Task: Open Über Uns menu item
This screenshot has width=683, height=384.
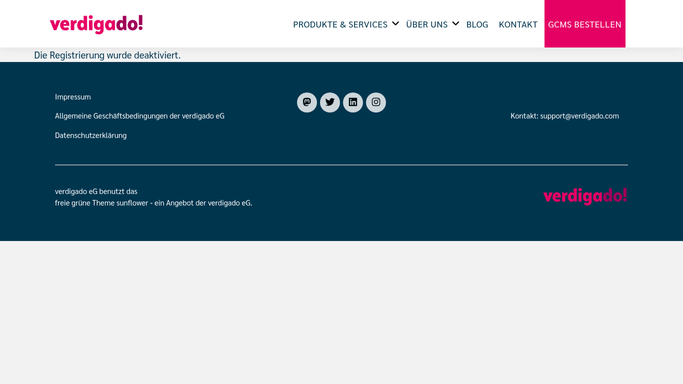Action: point(427,24)
